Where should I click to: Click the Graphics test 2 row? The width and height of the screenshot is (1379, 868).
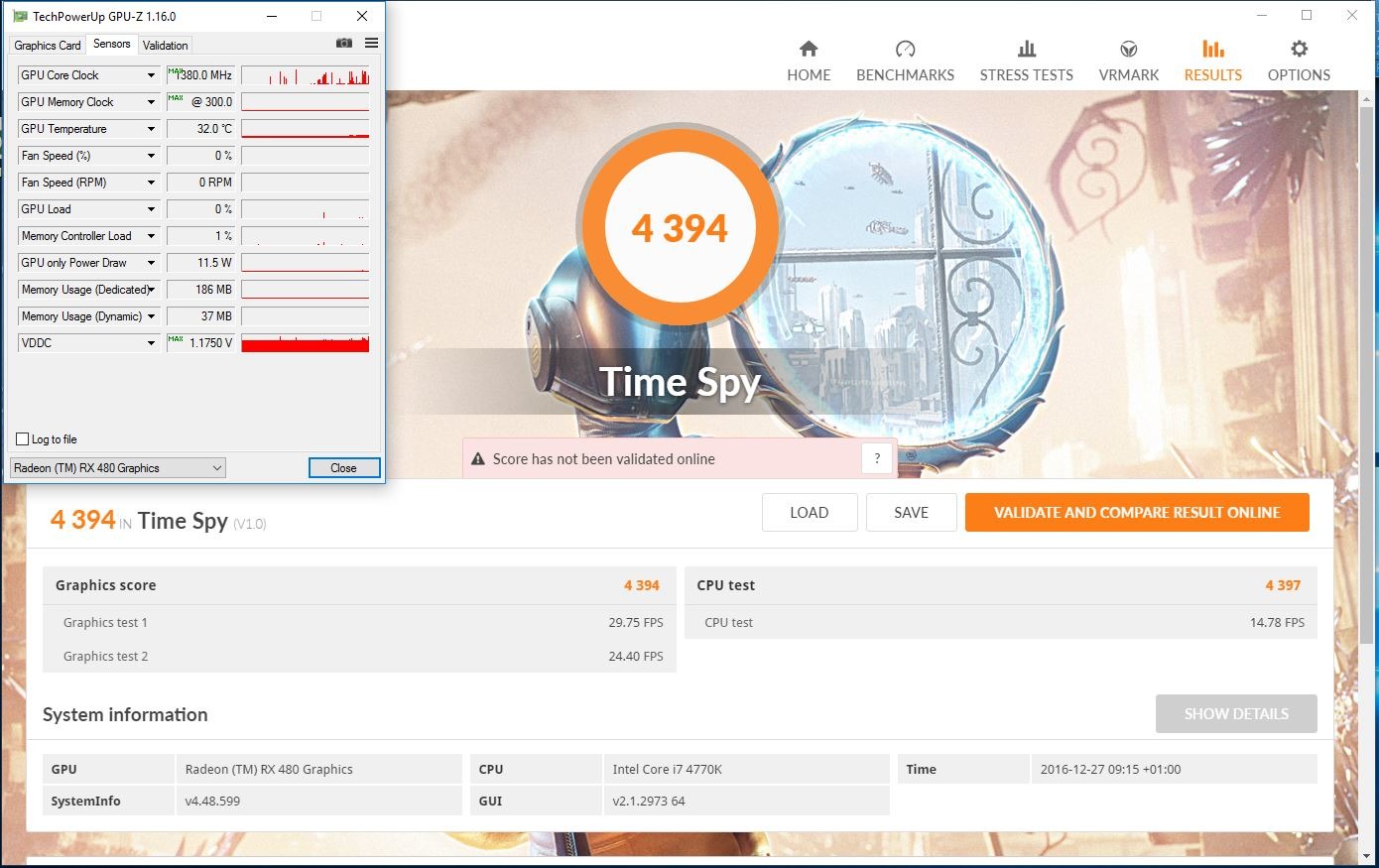[x=359, y=657]
